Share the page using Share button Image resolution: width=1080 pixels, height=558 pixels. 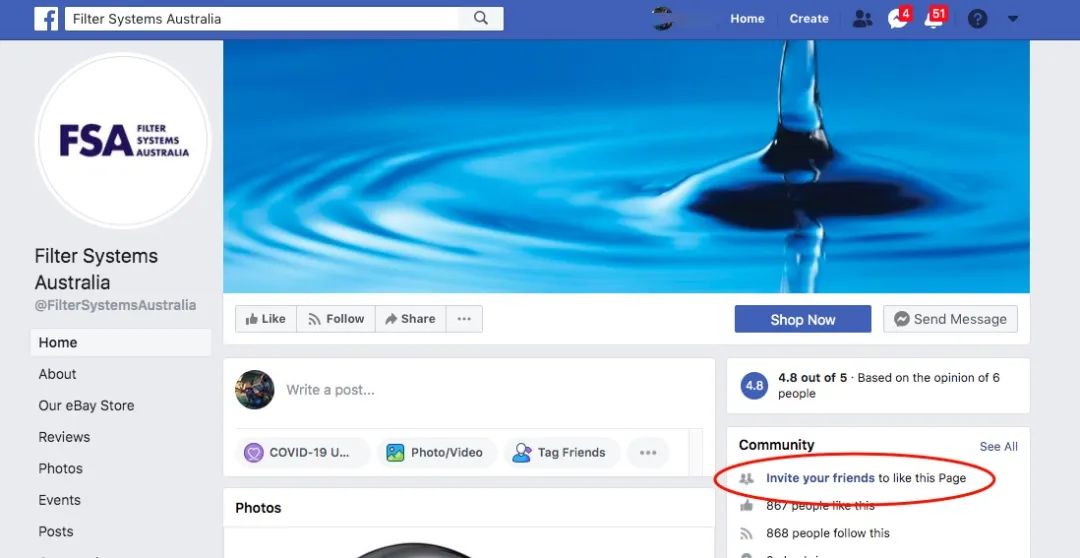pyautogui.click(x=411, y=319)
